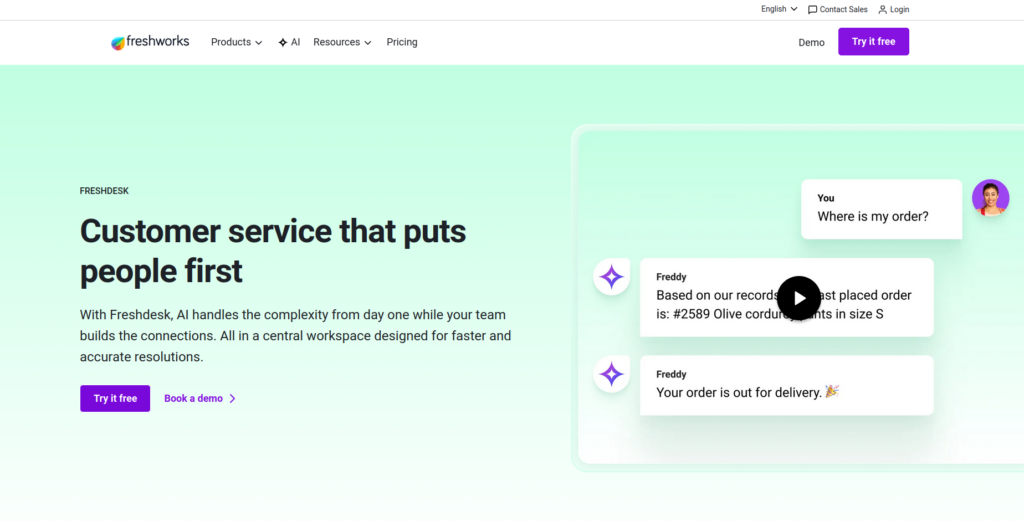This screenshot has height=521, width=1024.
Task: Click the Contact Sales chat icon
Action: (x=812, y=10)
